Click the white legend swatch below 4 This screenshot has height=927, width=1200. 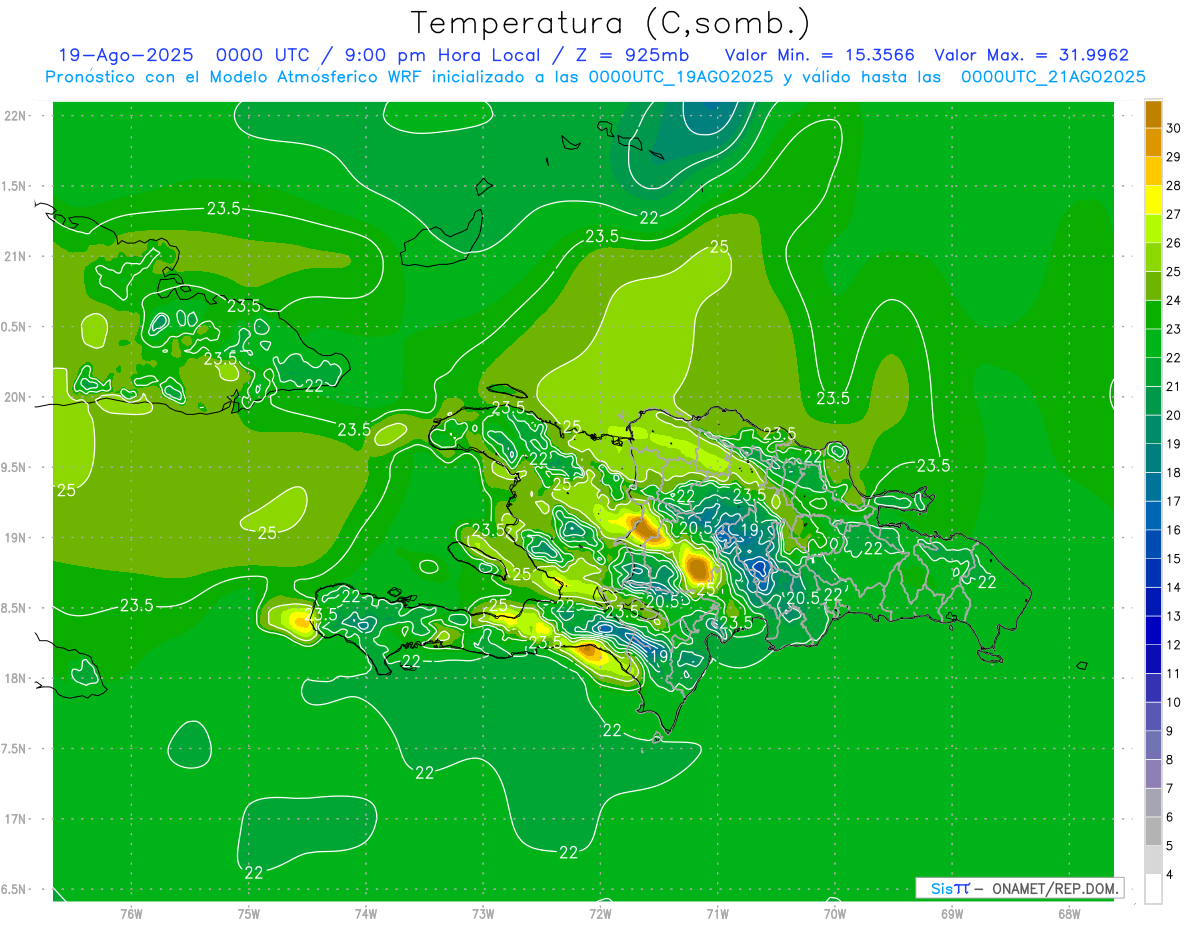tap(1153, 889)
